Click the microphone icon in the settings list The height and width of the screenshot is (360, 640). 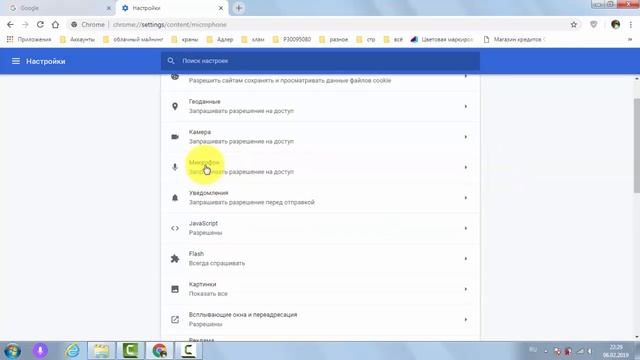tap(175, 167)
